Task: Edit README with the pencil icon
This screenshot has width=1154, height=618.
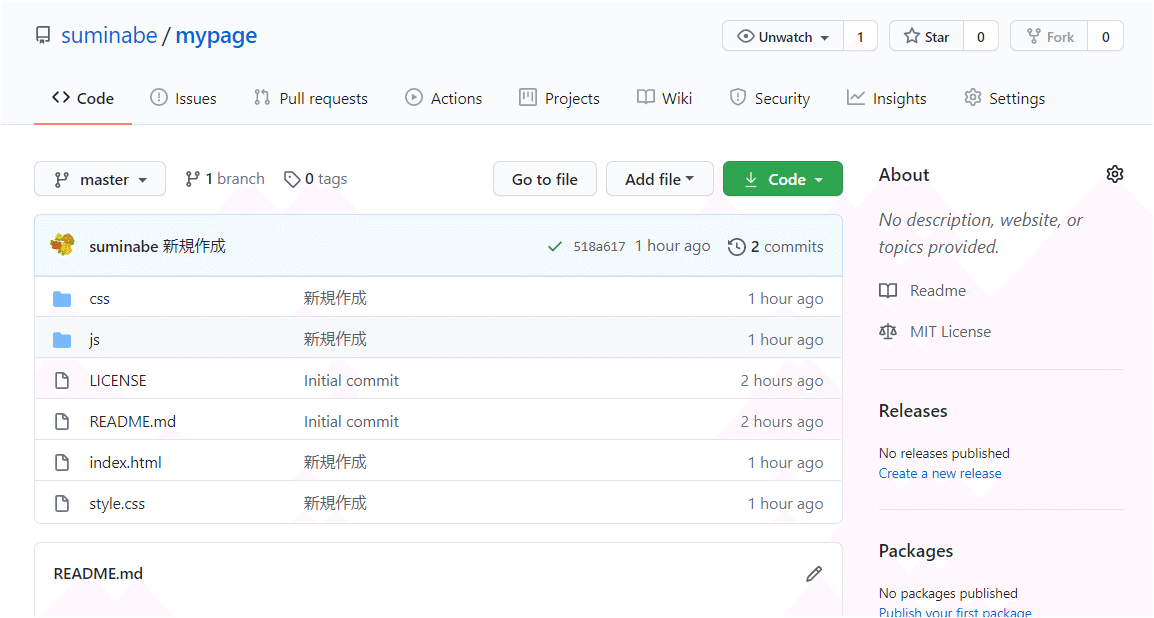Action: click(813, 574)
